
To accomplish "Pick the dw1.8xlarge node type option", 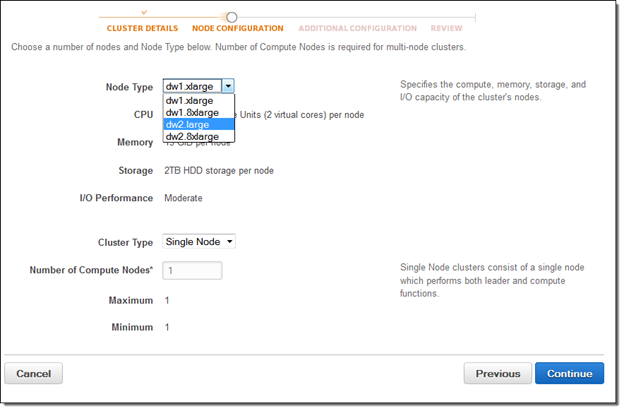I will click(193, 113).
